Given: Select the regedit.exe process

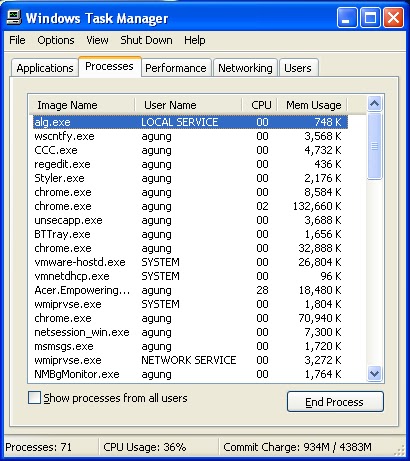Looking at the screenshot, I should pos(190,164).
